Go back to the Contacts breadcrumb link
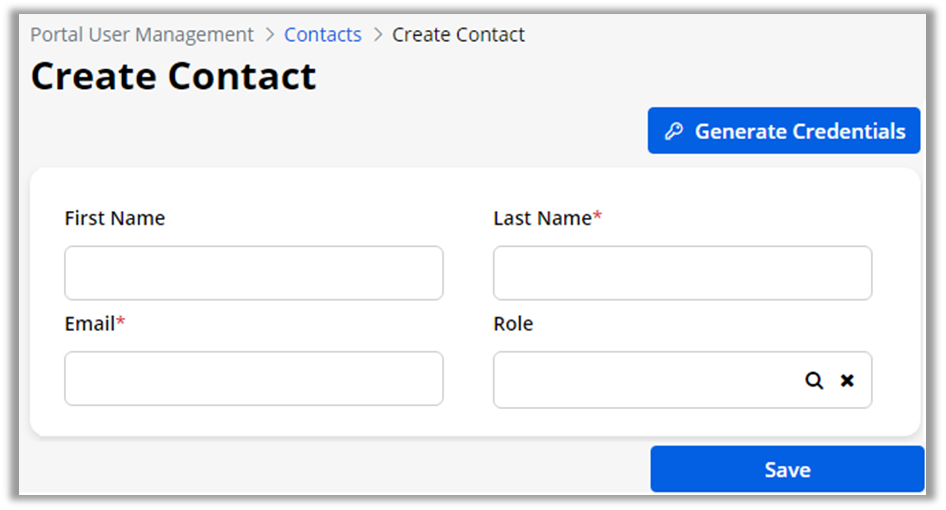 [x=323, y=35]
